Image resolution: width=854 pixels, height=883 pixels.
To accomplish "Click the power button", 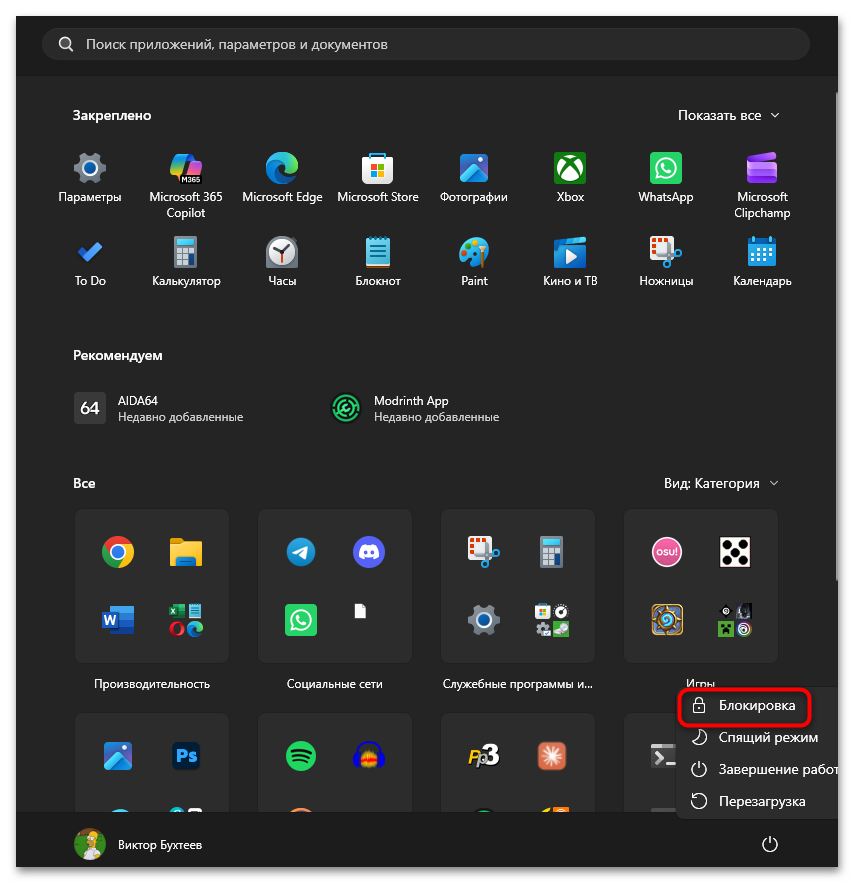I will [x=770, y=844].
